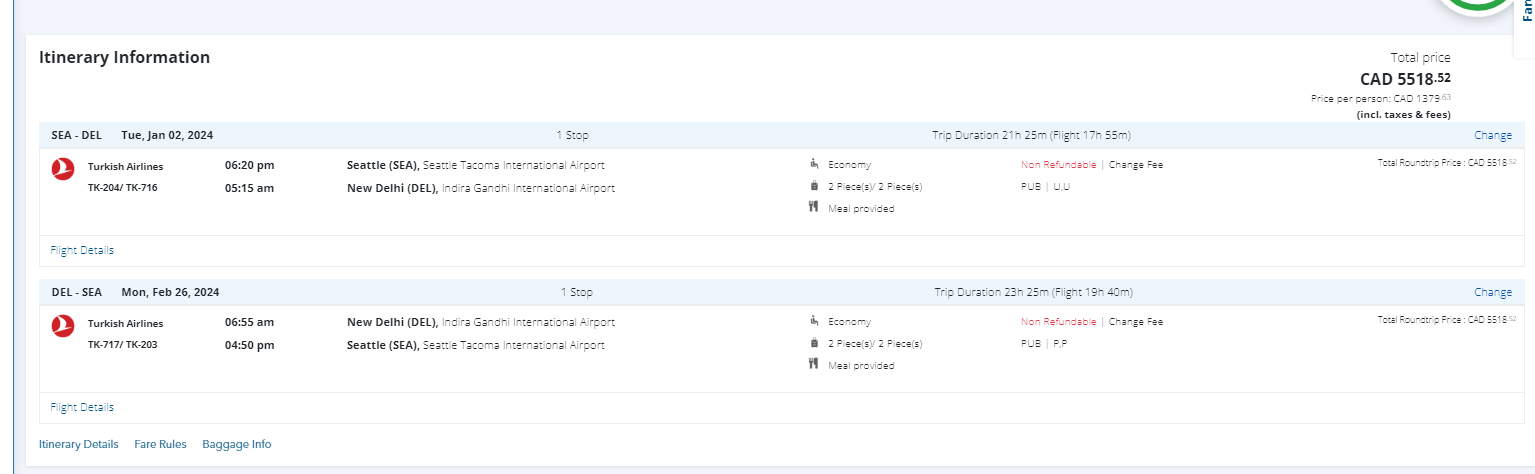Click the return Non Refundable label

1058,322
